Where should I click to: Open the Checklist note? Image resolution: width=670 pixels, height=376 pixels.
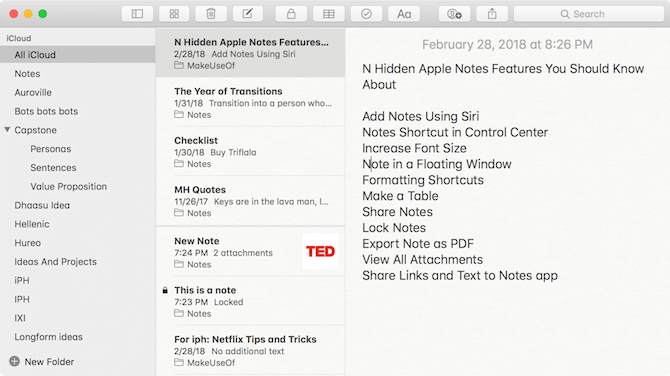pyautogui.click(x=250, y=152)
